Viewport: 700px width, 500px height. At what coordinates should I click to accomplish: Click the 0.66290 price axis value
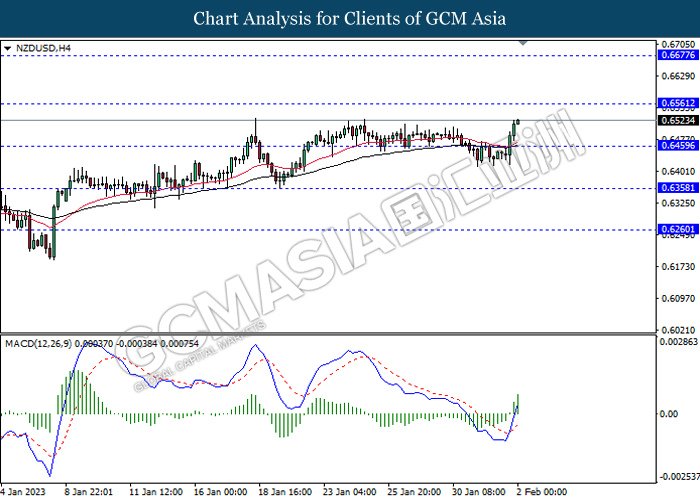tap(679, 76)
